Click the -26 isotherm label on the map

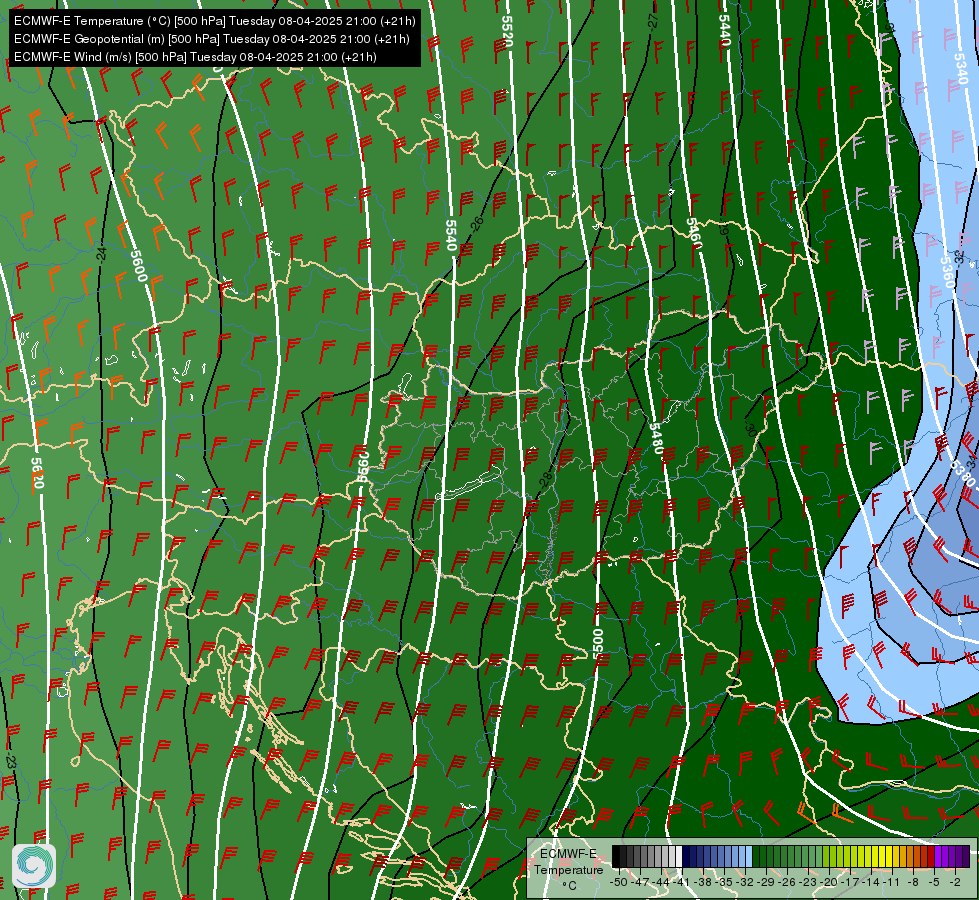coord(476,223)
